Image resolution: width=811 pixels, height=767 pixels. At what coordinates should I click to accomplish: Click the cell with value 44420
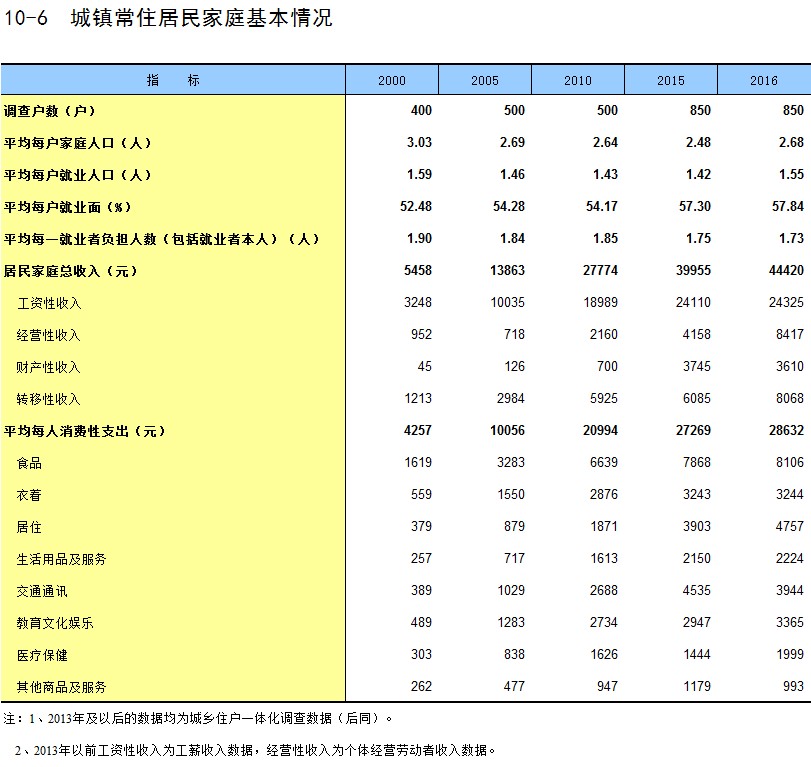click(x=786, y=271)
